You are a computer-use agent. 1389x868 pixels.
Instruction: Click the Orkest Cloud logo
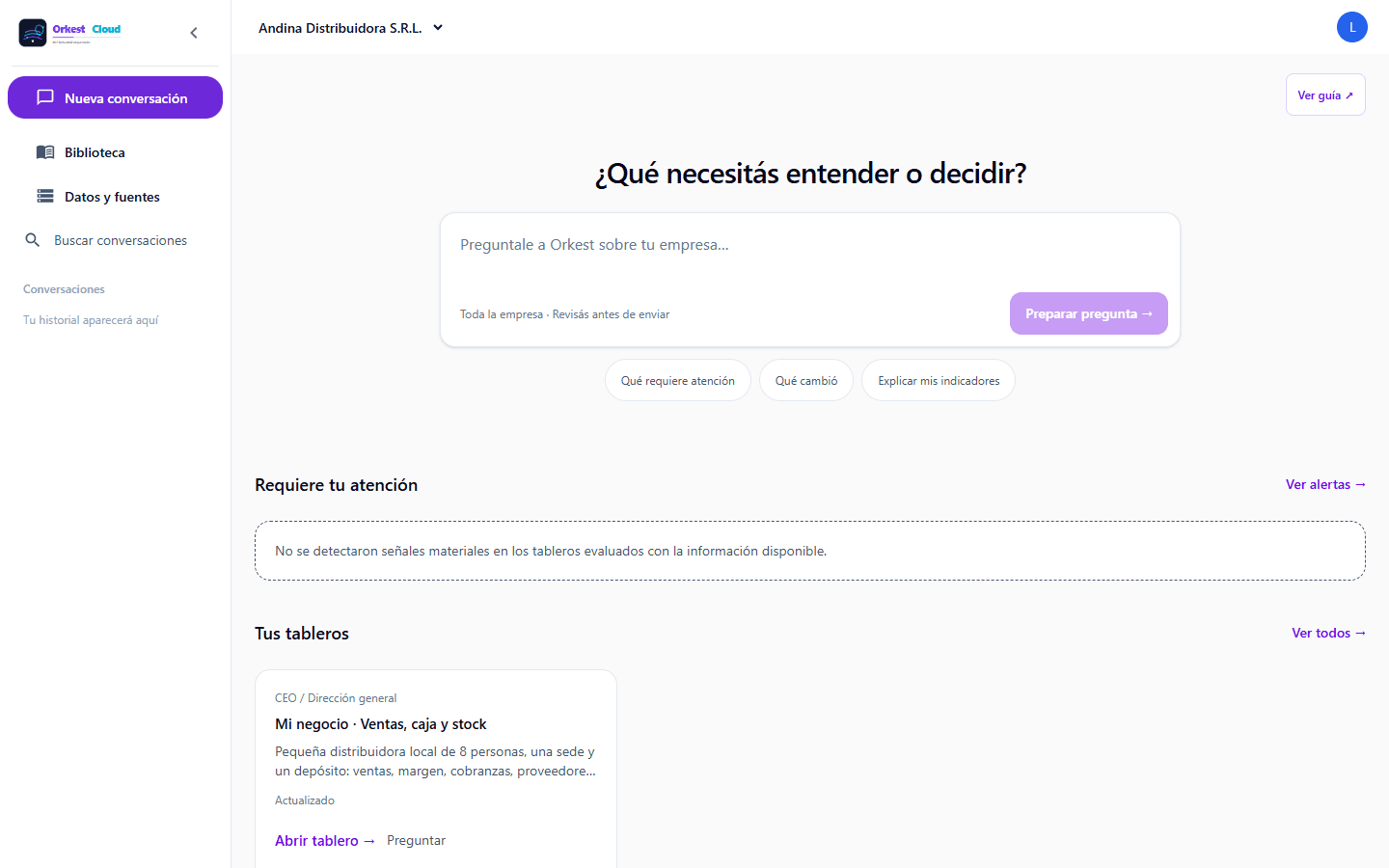[70, 33]
